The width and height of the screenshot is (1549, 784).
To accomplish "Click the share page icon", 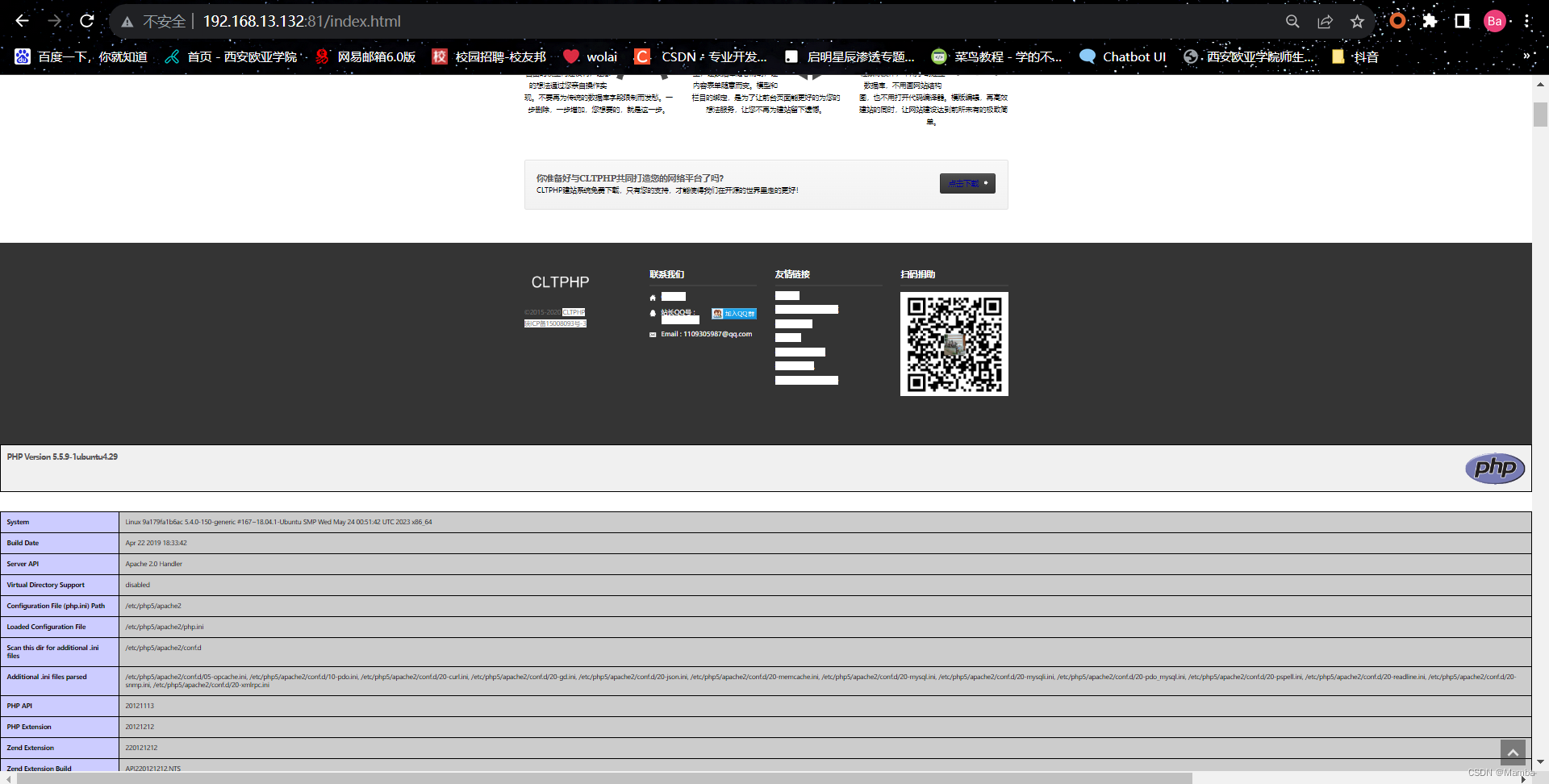I will (1325, 22).
